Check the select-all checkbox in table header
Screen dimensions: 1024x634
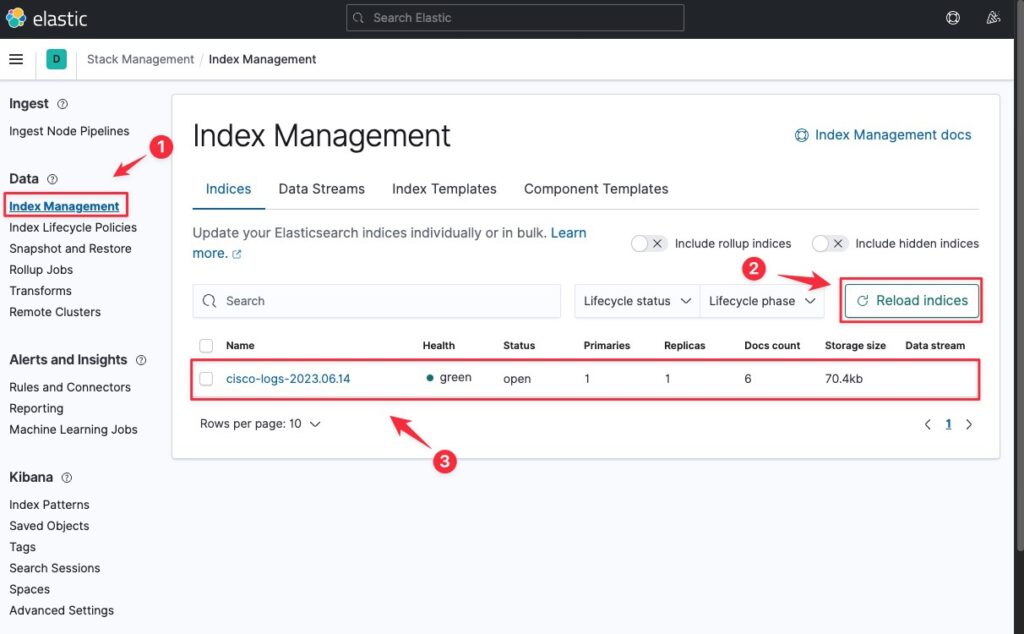tap(206, 345)
